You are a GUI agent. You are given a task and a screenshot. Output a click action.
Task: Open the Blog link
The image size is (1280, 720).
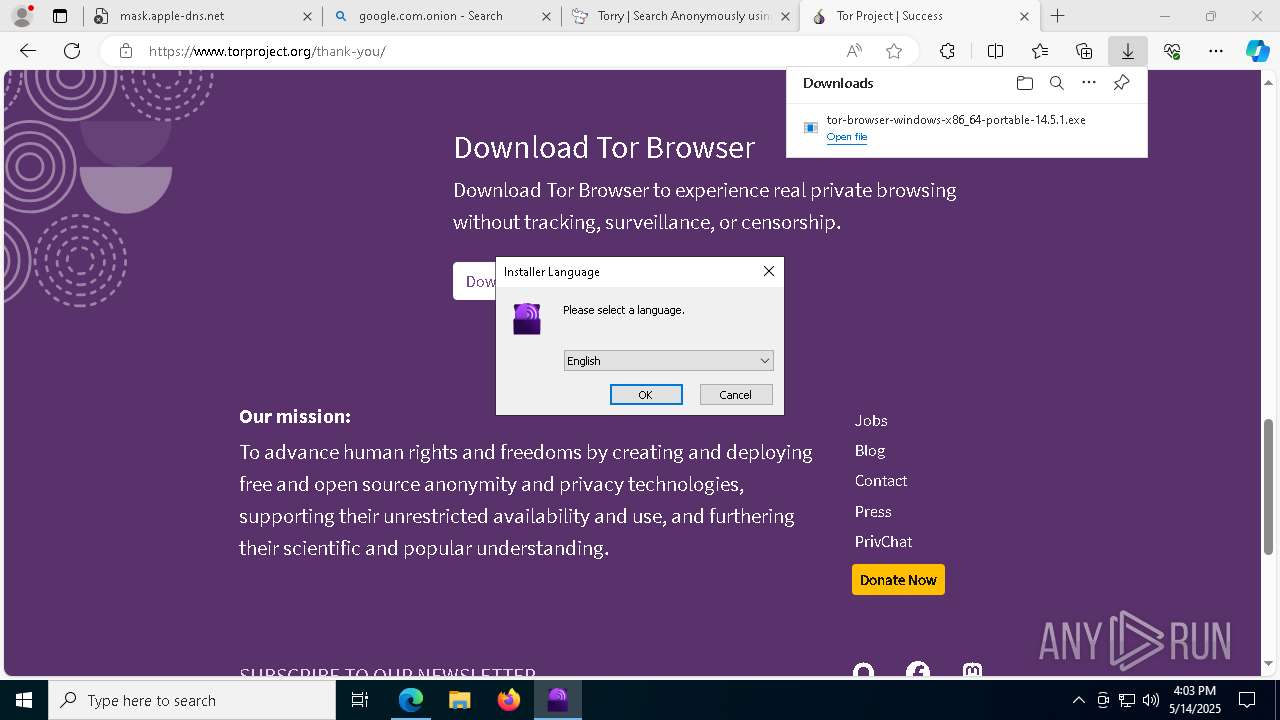pyautogui.click(x=870, y=451)
